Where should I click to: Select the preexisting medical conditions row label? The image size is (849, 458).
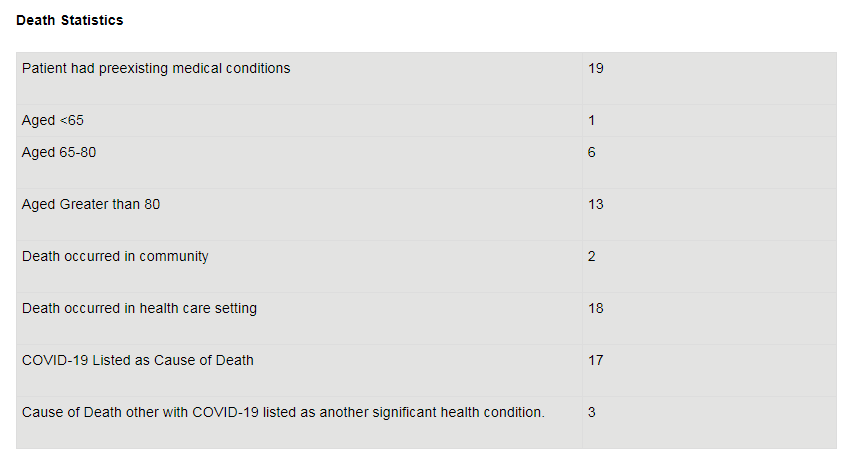(x=156, y=69)
